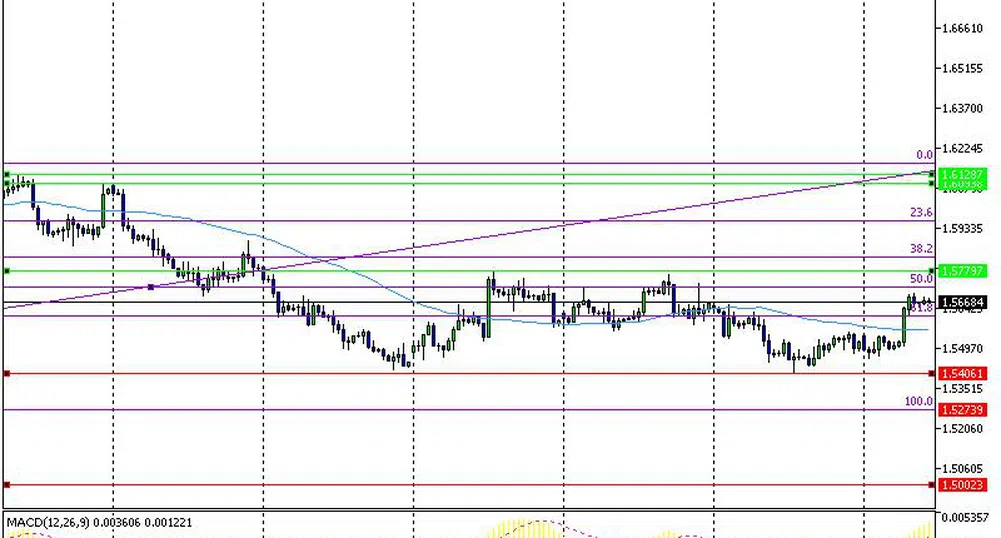Click the red 1.52739 price tag
1001x538 pixels.
click(963, 410)
